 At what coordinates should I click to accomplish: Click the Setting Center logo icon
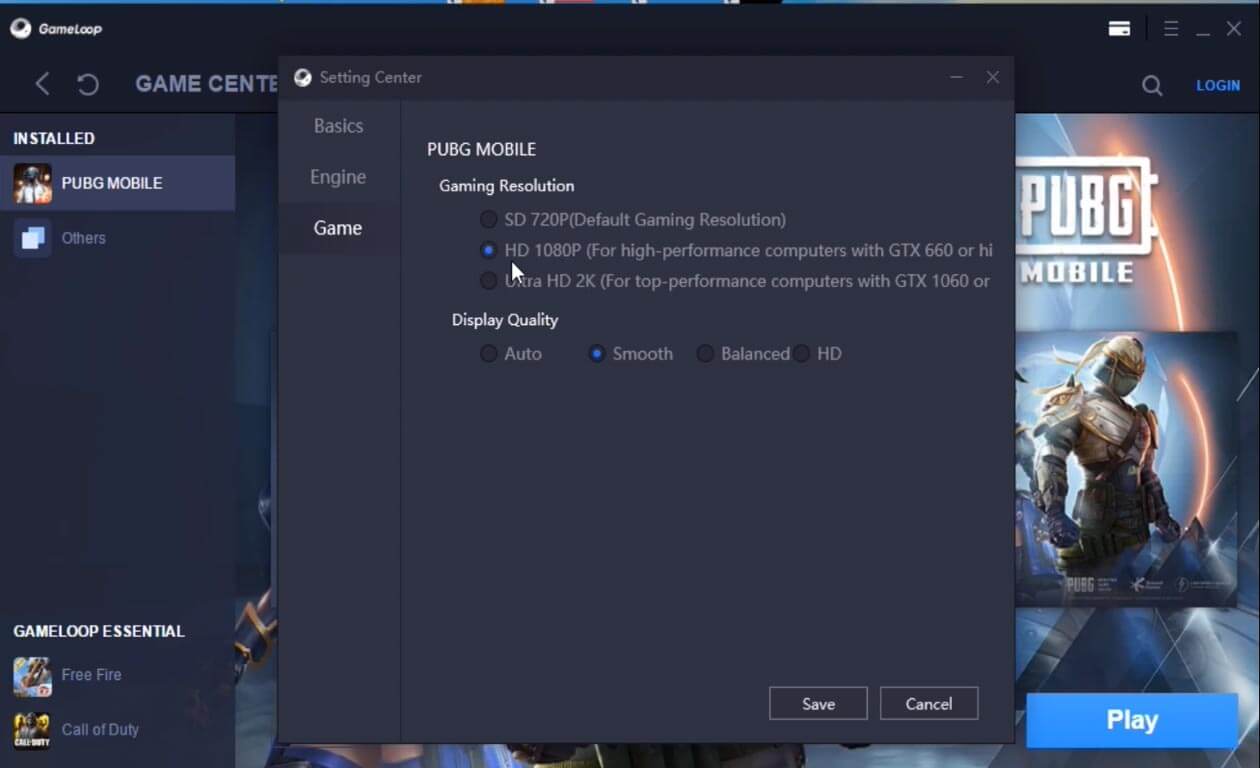(x=302, y=78)
